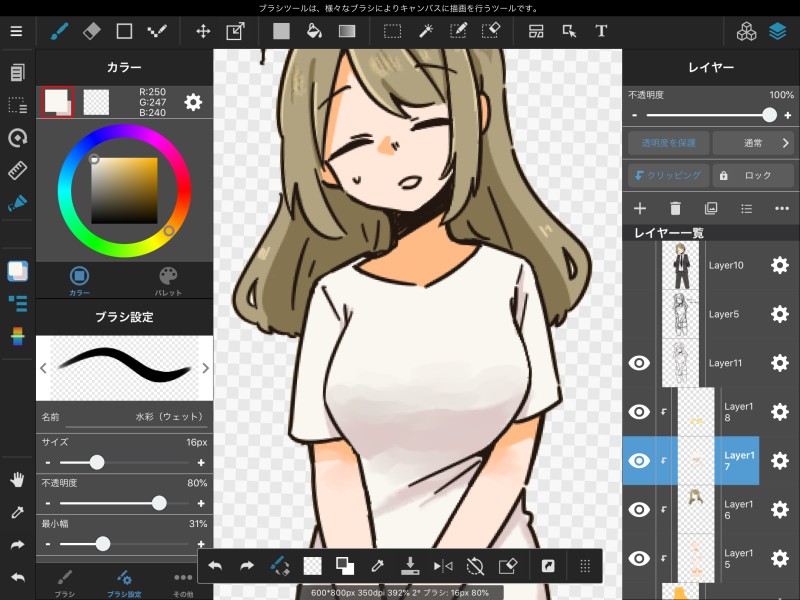This screenshot has width=800, height=600.
Task: Toggle visibility of Layer17
Action: point(639,460)
